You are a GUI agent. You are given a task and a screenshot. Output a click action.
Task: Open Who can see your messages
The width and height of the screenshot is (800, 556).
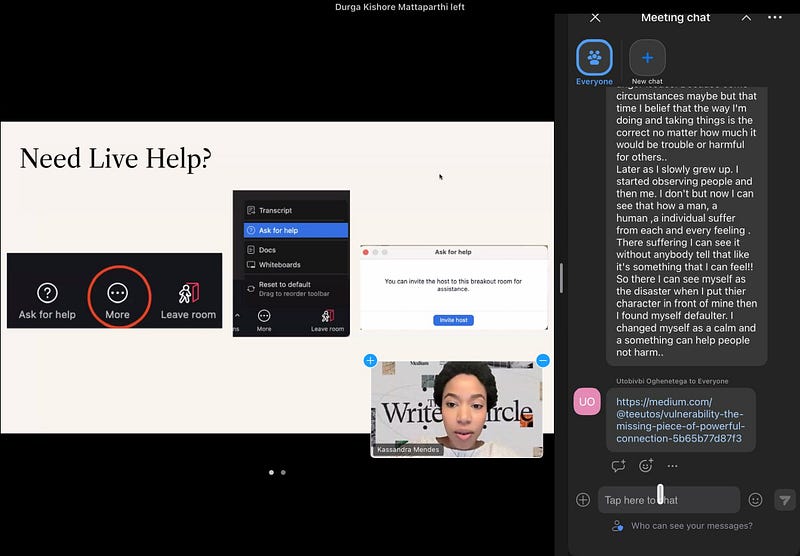click(x=682, y=526)
